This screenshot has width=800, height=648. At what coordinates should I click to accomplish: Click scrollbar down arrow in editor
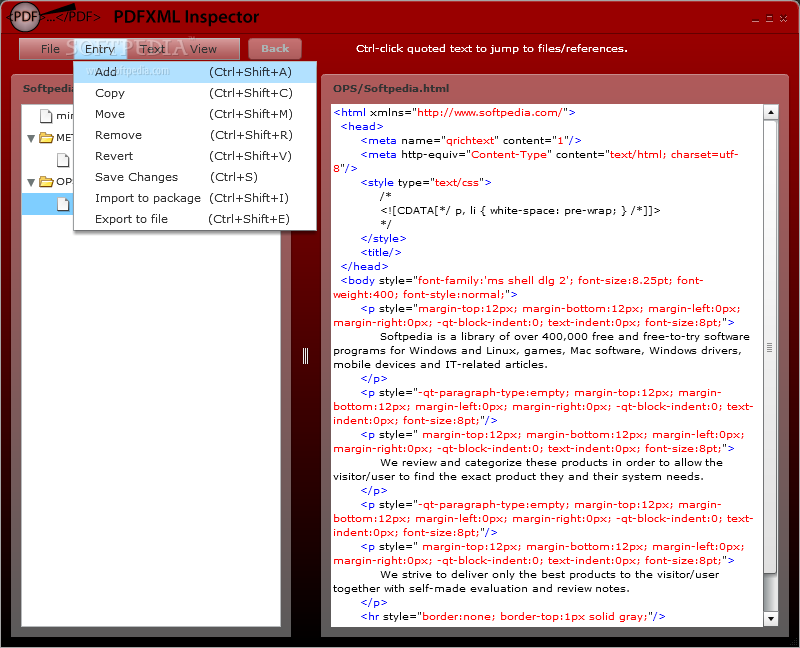point(770,619)
